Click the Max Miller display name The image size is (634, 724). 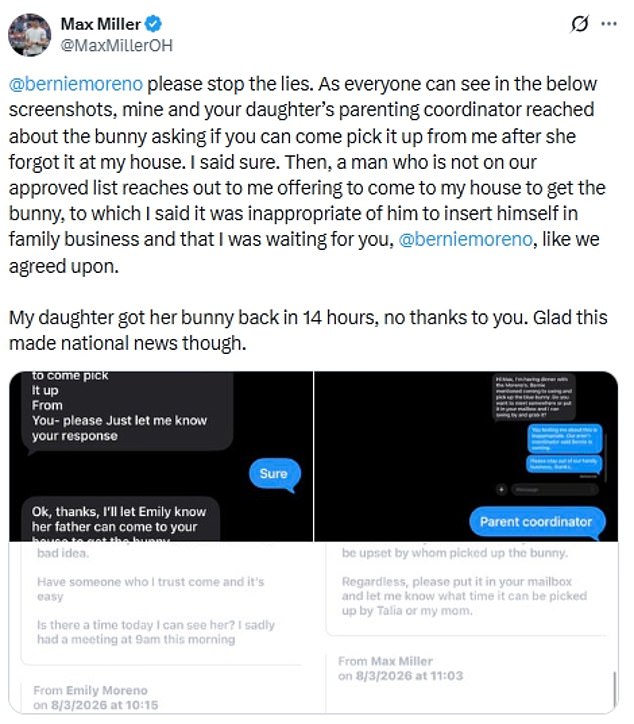point(101,24)
